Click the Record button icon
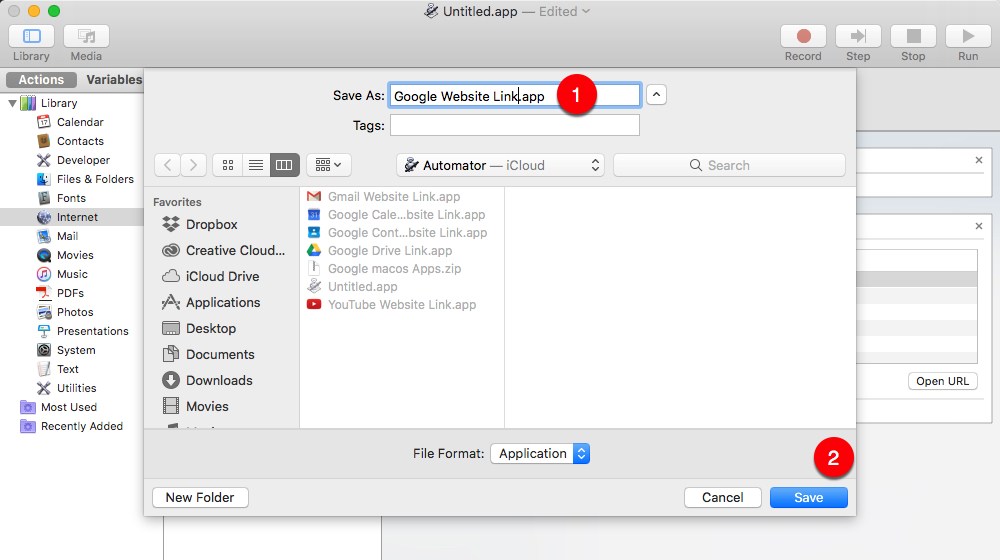The height and width of the screenshot is (560, 1000). pos(803,36)
